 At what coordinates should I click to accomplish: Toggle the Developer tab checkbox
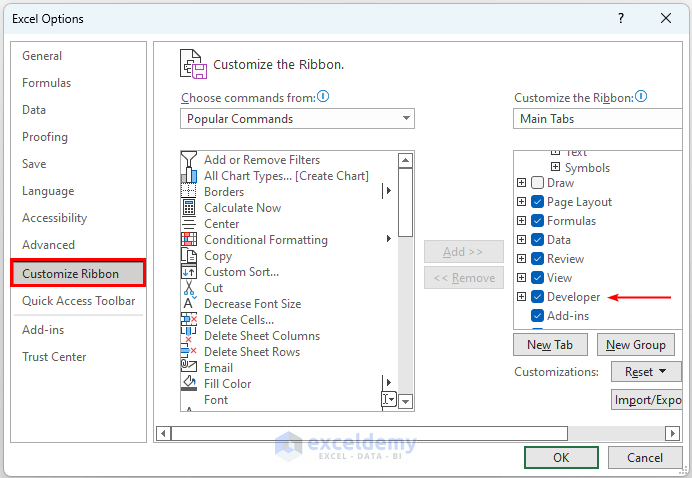[x=537, y=297]
